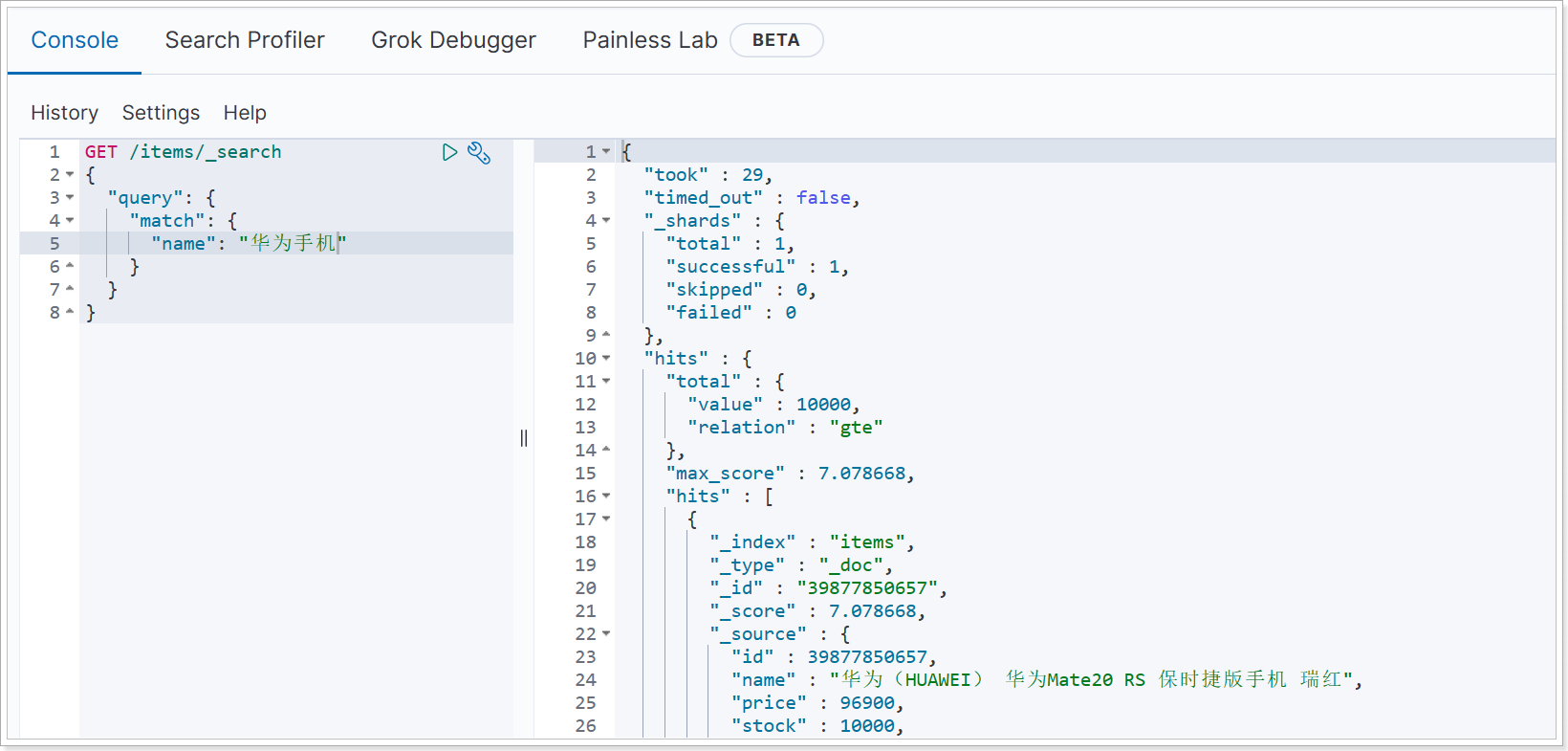The height and width of the screenshot is (751, 1568).
Task: Click the "max_score" : 7.078668 line
Action: [x=790, y=474]
